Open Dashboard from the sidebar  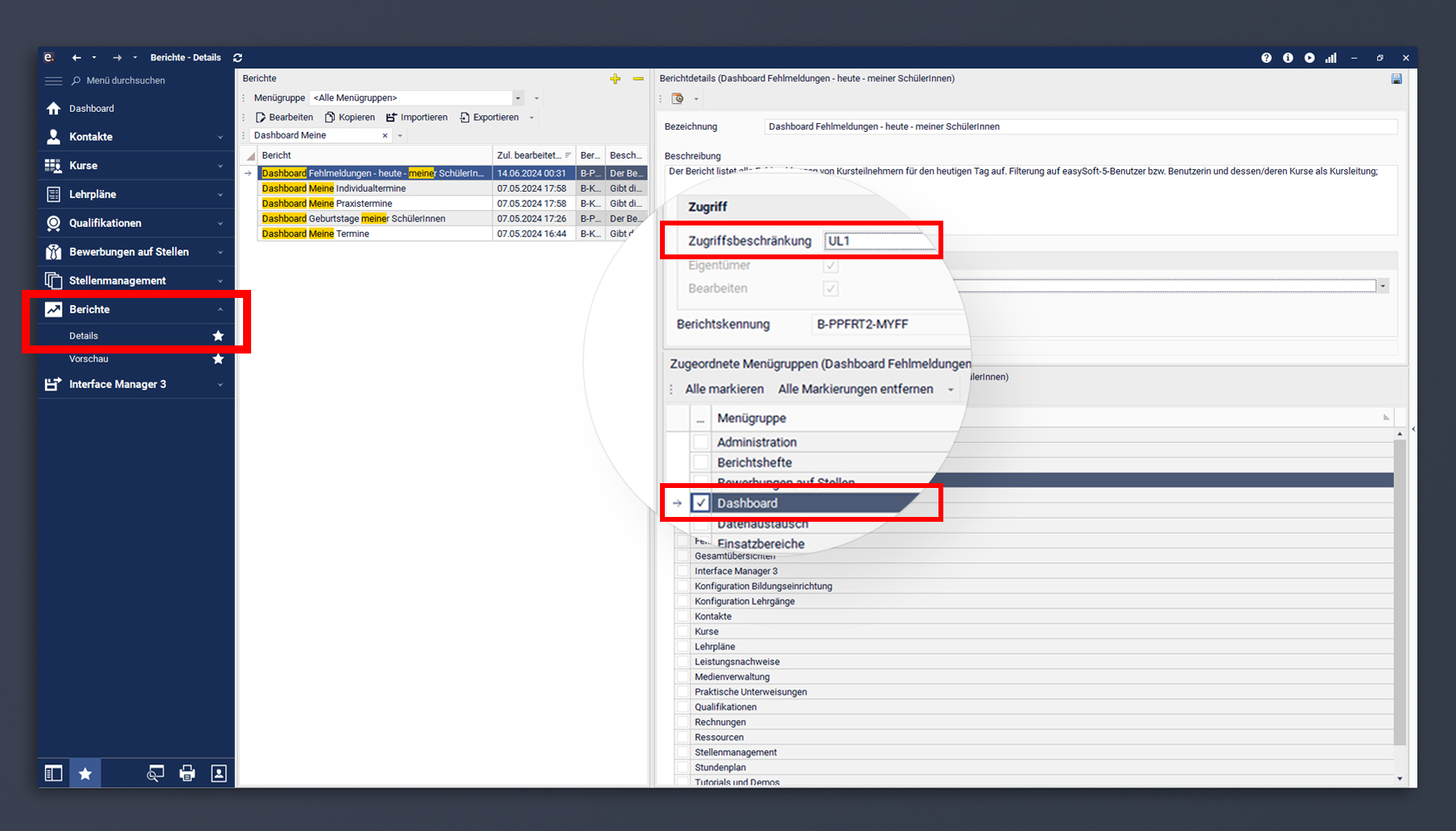[91, 109]
